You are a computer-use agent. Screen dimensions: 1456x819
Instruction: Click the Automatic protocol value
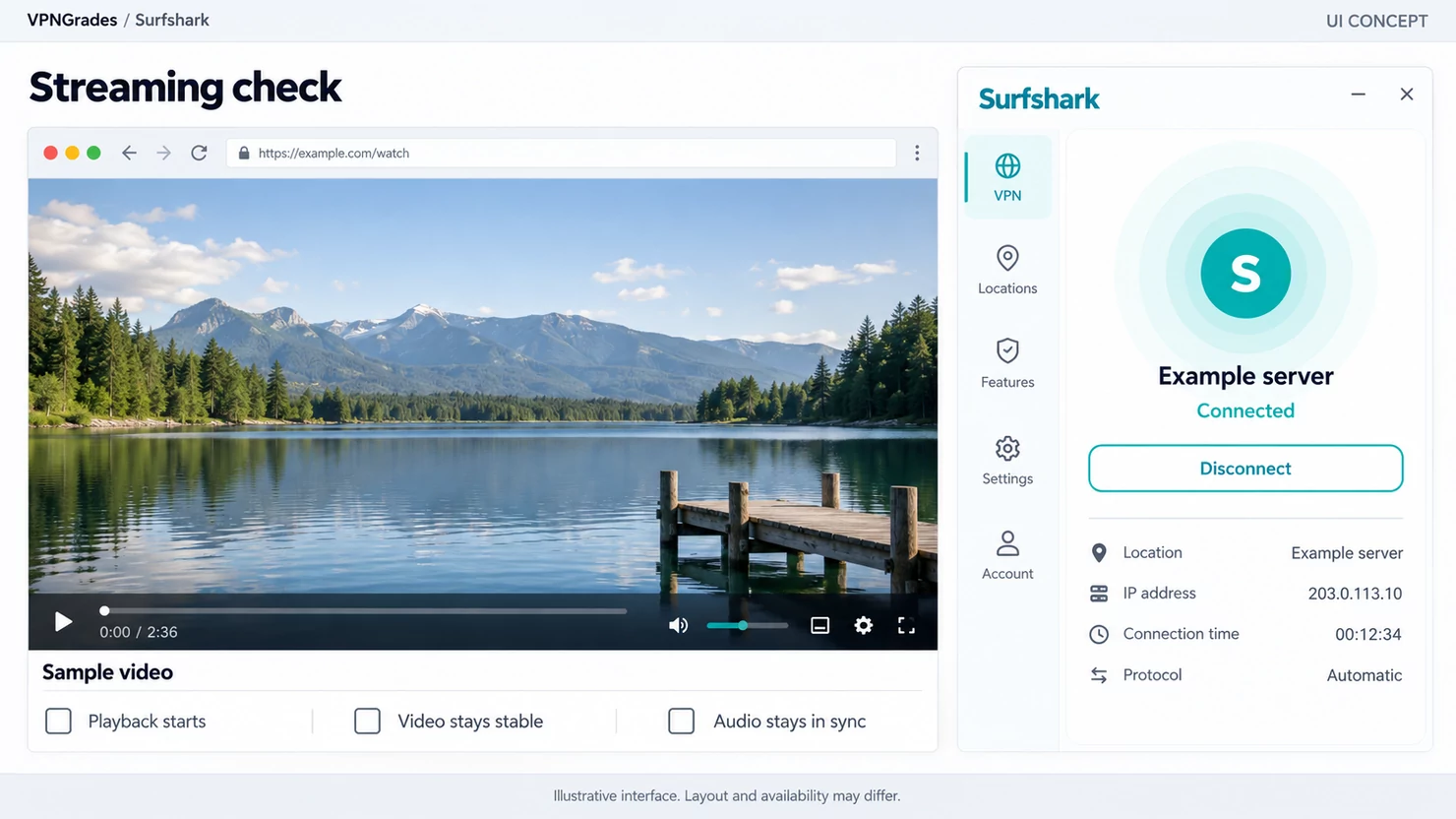tap(1365, 675)
